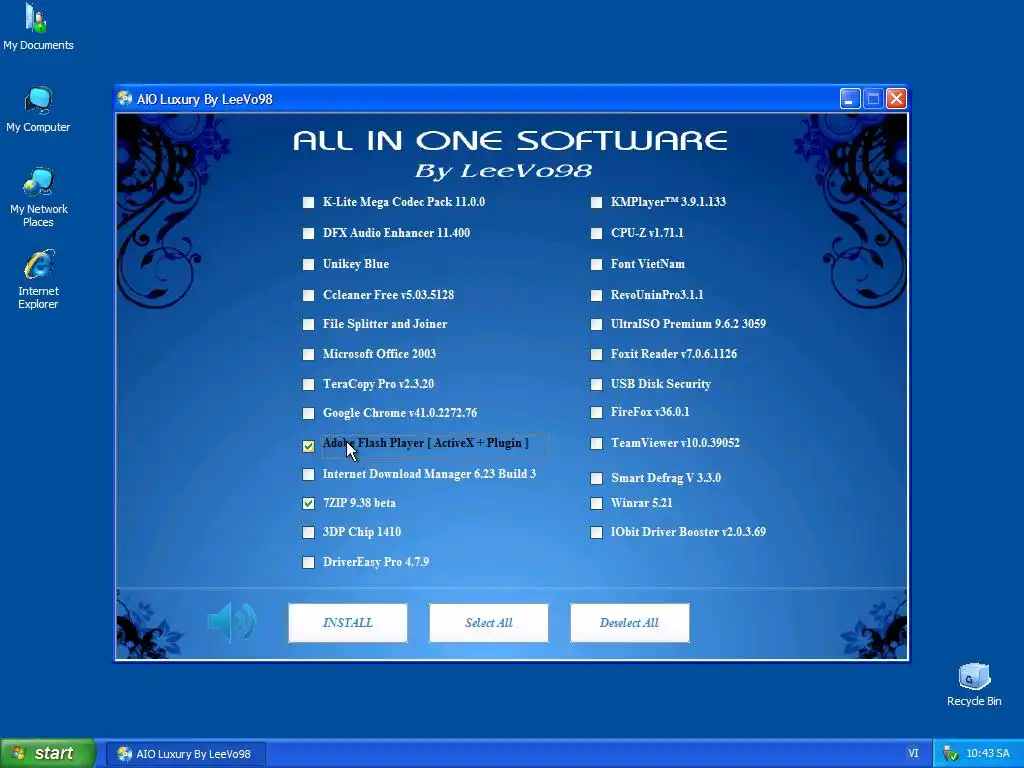
Task: Enable the Font VietNam checkbox
Action: 596,264
